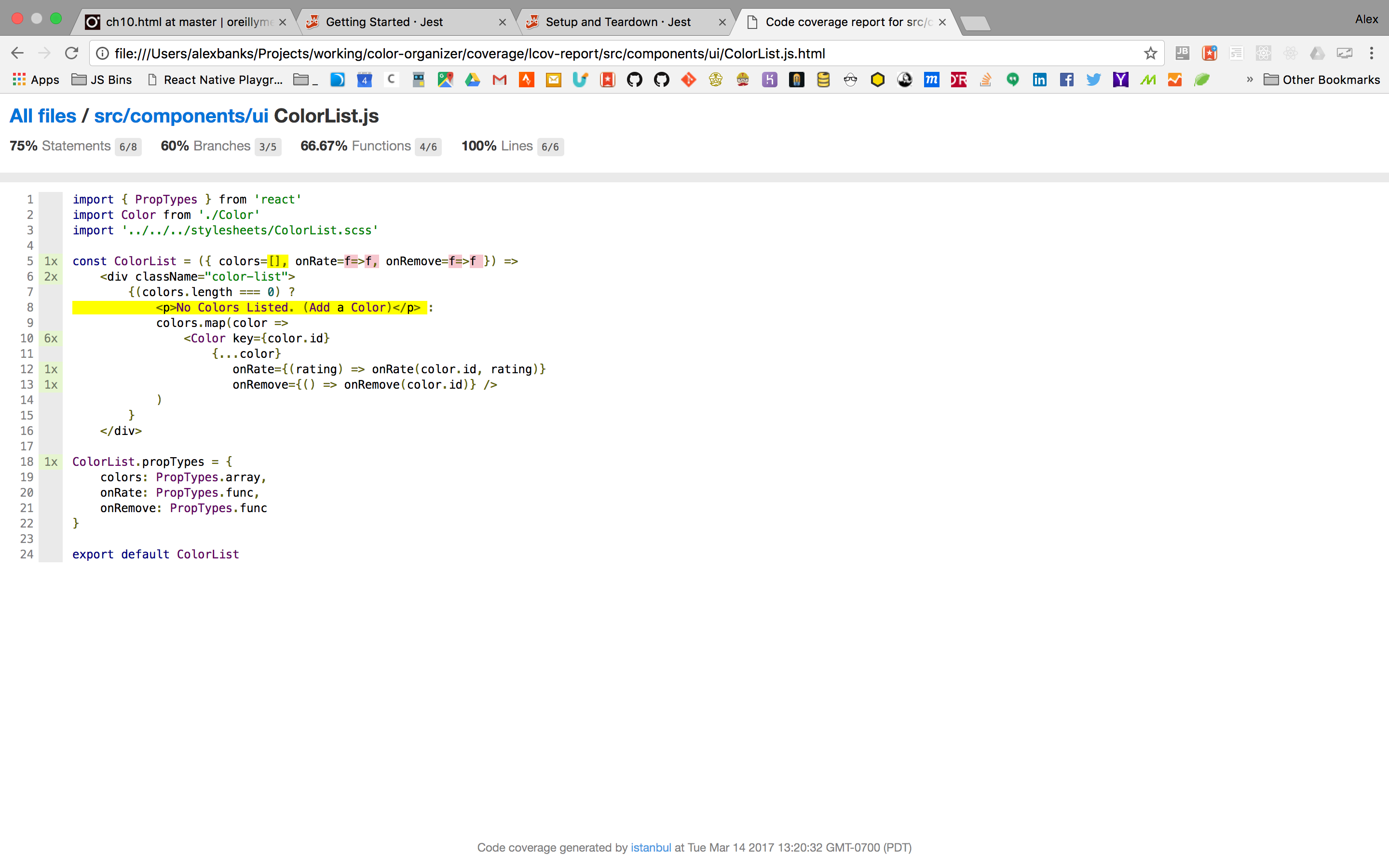1389x868 pixels.
Task: Open the Google Drive bookmark
Action: pyautogui.click(x=472, y=80)
